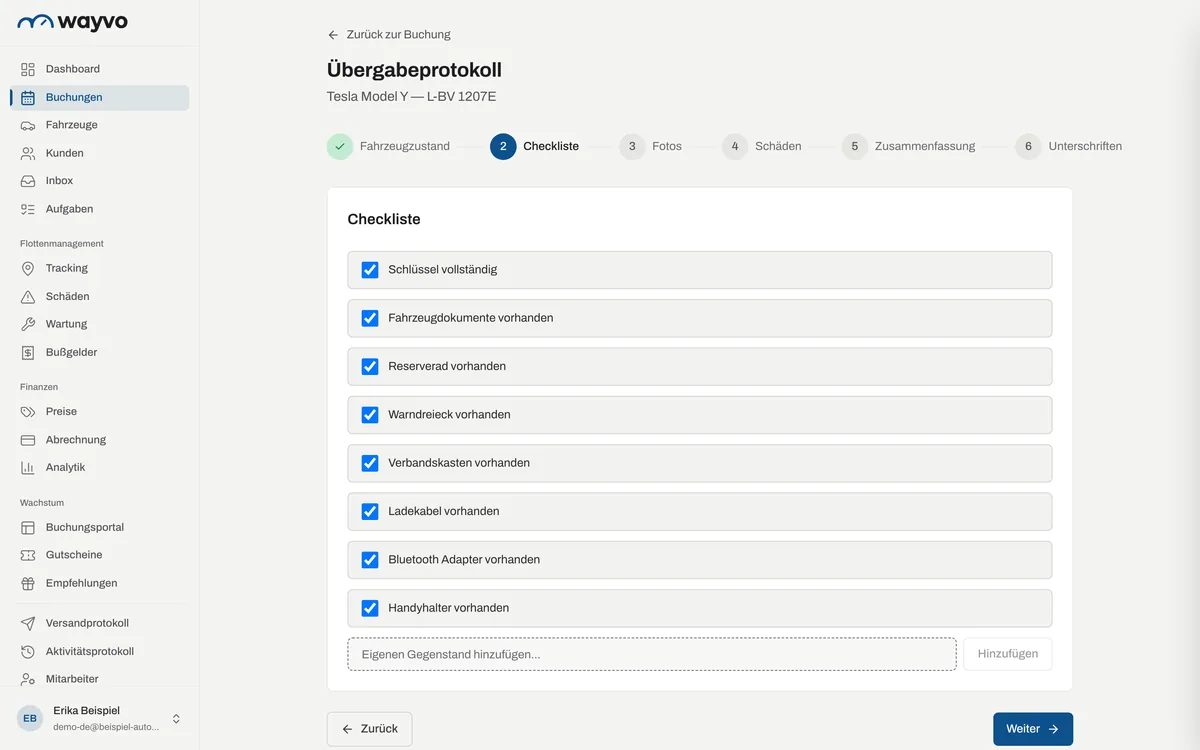Click the Empfehlungen gift icon
Screen dimensions: 1200x750
tap(28, 583)
